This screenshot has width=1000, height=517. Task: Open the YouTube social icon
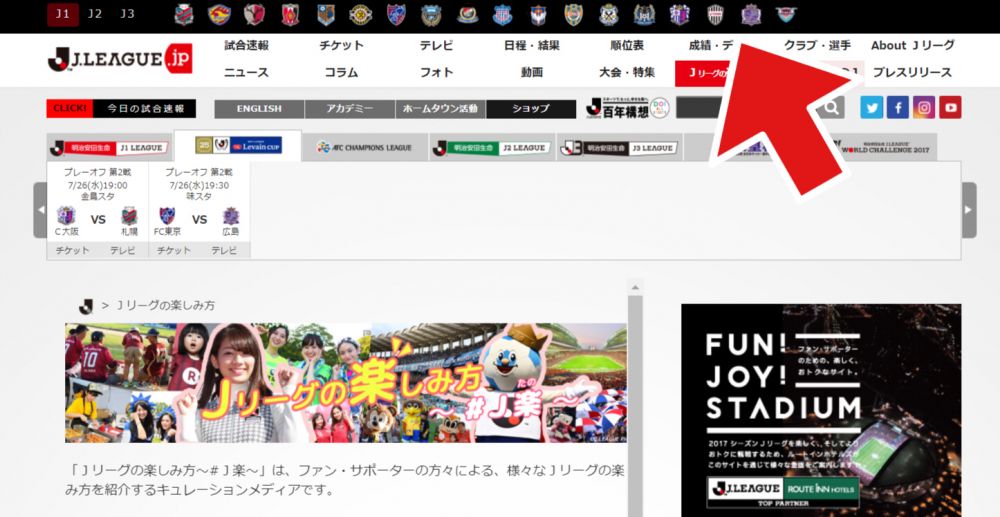point(950,108)
